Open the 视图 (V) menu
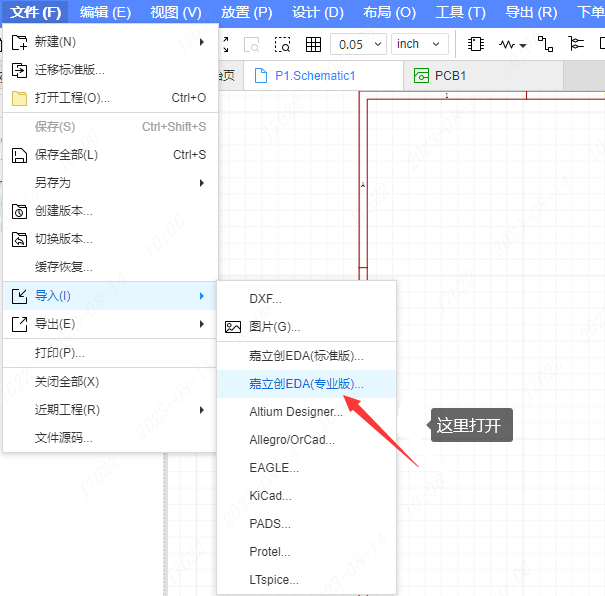This screenshot has width=605, height=596. tap(176, 13)
